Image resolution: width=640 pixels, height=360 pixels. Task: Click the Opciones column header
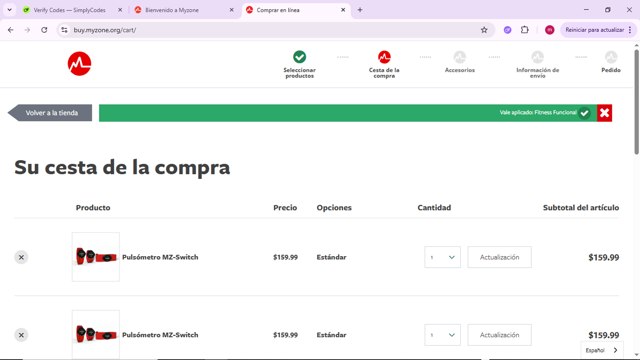click(x=334, y=207)
